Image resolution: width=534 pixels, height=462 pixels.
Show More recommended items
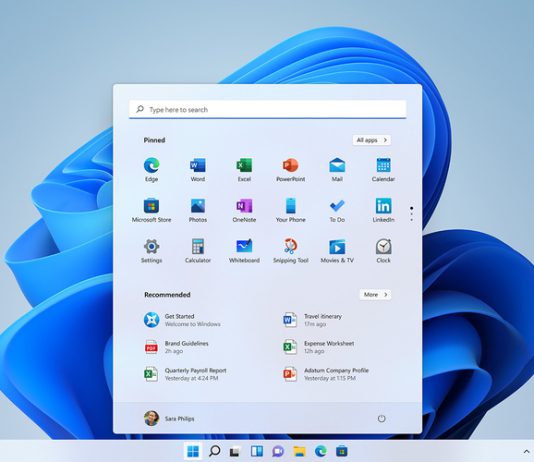tap(375, 294)
